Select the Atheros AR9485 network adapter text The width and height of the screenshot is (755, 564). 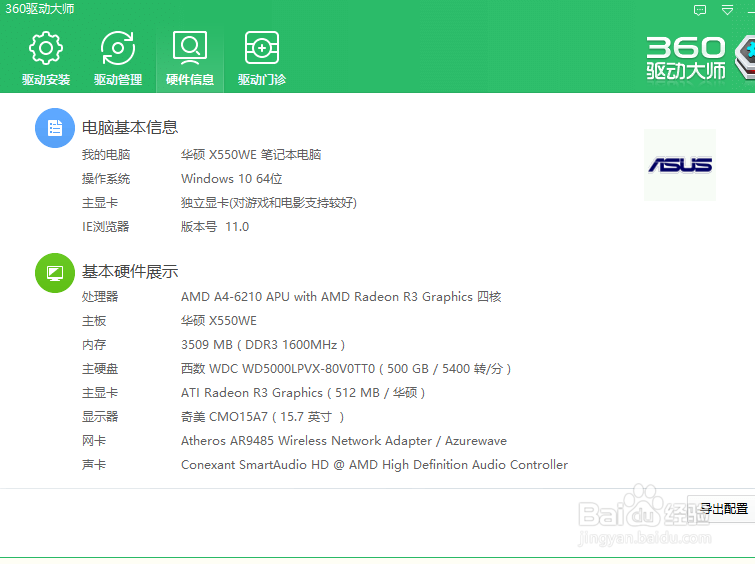point(344,441)
